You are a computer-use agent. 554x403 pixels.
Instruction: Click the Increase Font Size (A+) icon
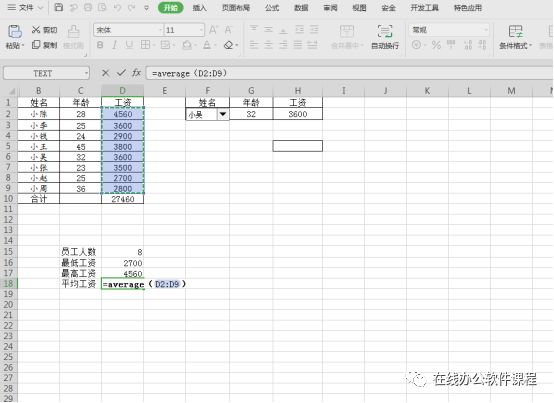click(x=213, y=30)
